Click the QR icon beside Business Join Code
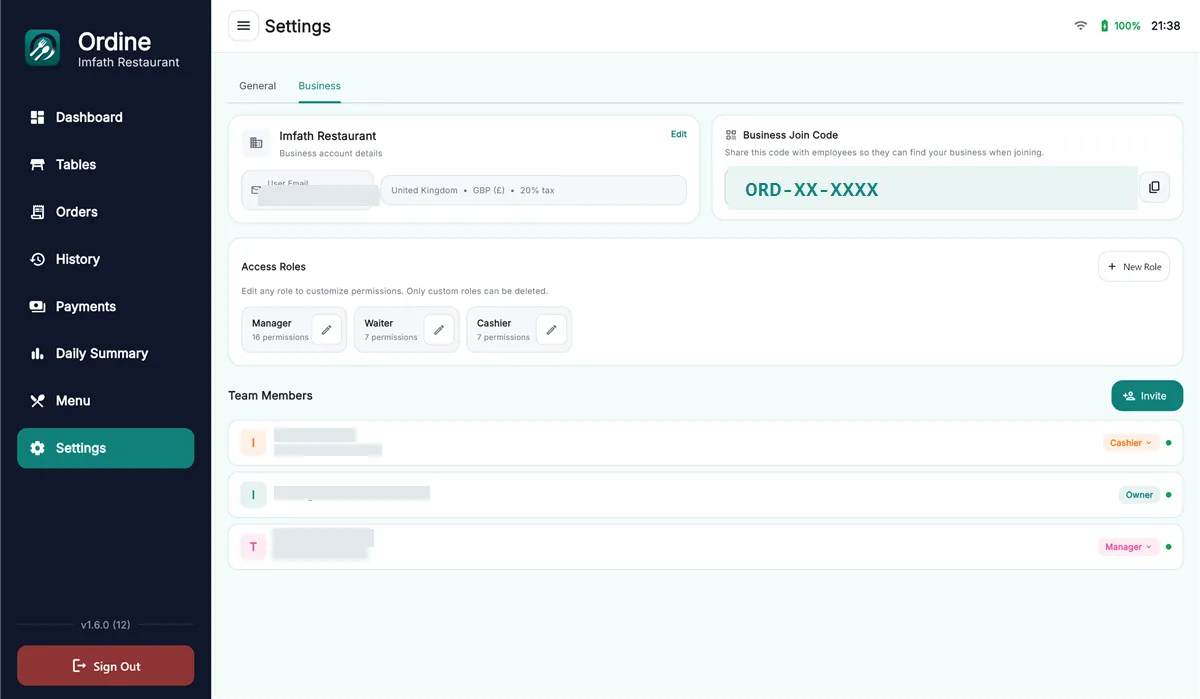This screenshot has width=1200, height=699. tap(731, 135)
